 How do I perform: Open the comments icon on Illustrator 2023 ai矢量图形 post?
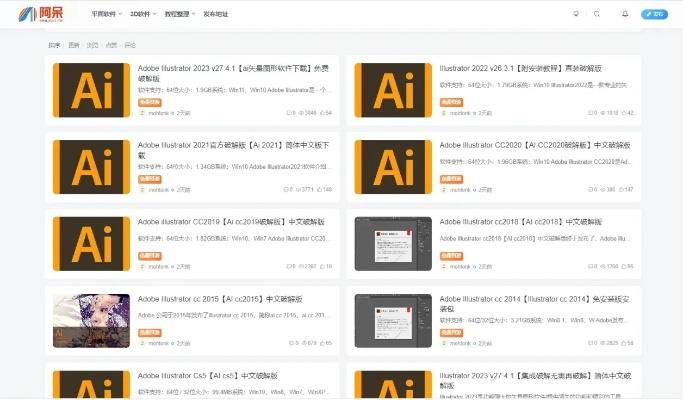(288, 113)
